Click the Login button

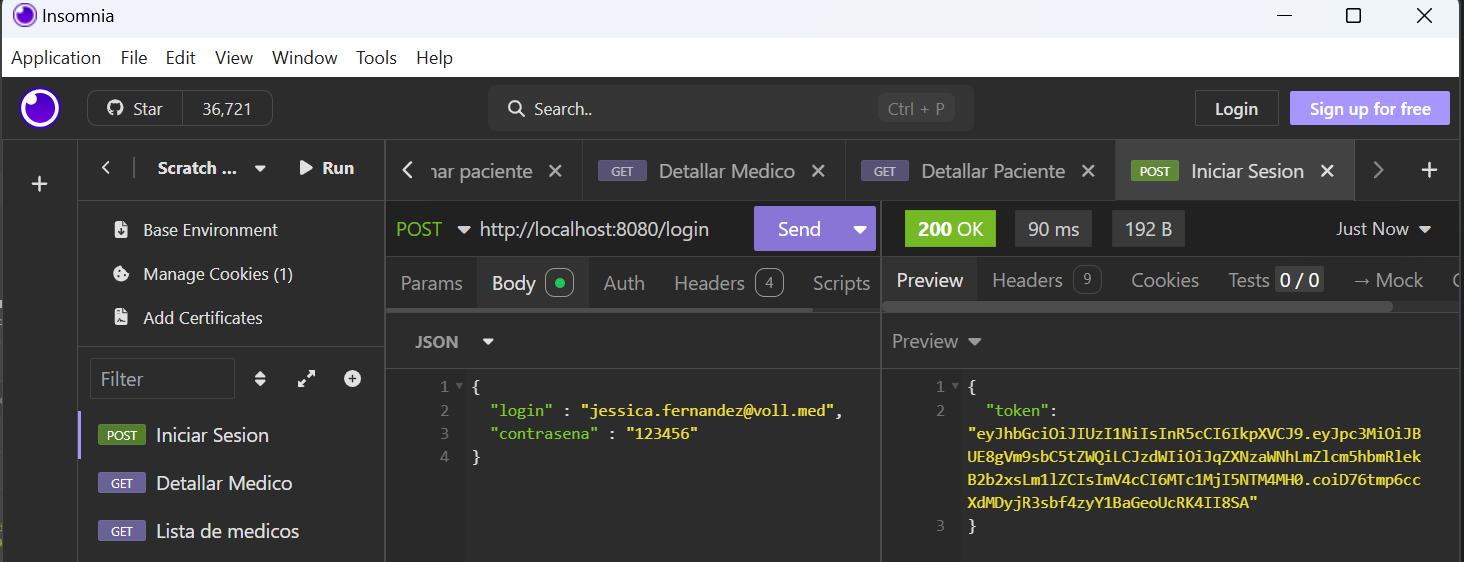click(1236, 109)
